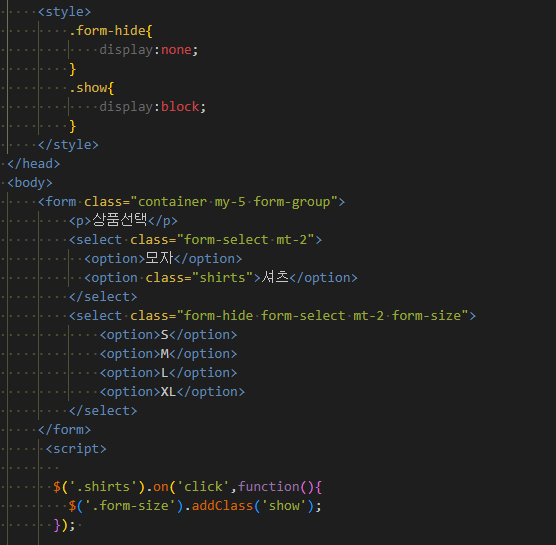Click the 'form-select mt-2' class value
Screen dimensions: 556x545
click(249, 240)
